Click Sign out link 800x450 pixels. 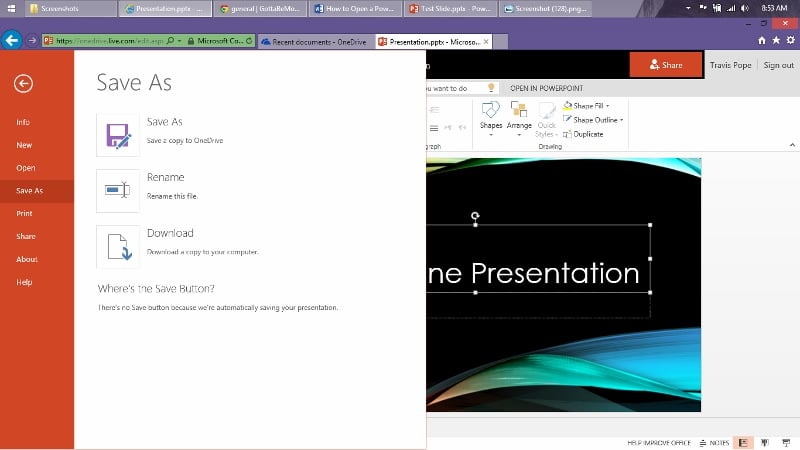779,65
